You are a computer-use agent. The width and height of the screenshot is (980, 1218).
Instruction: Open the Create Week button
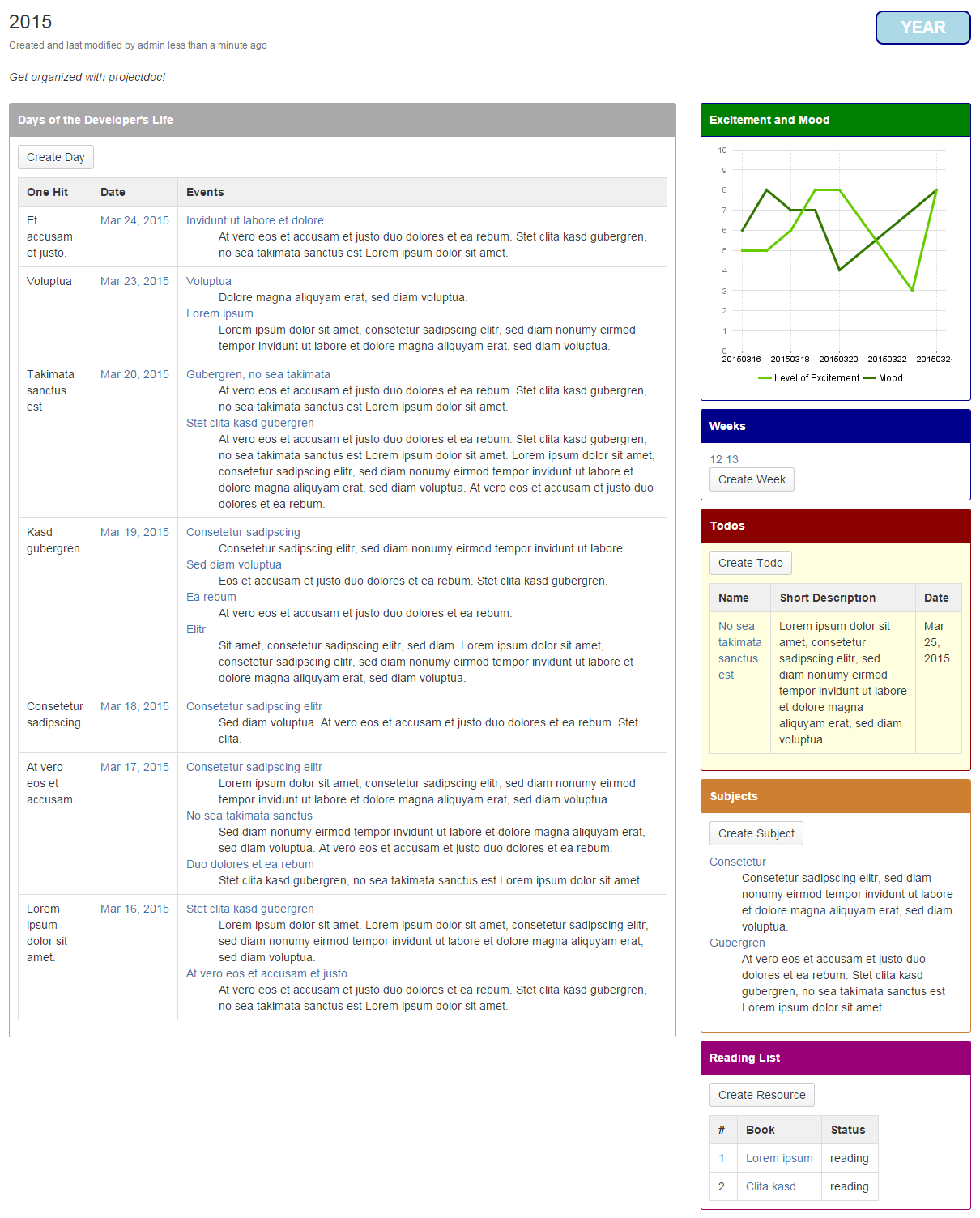(x=751, y=479)
